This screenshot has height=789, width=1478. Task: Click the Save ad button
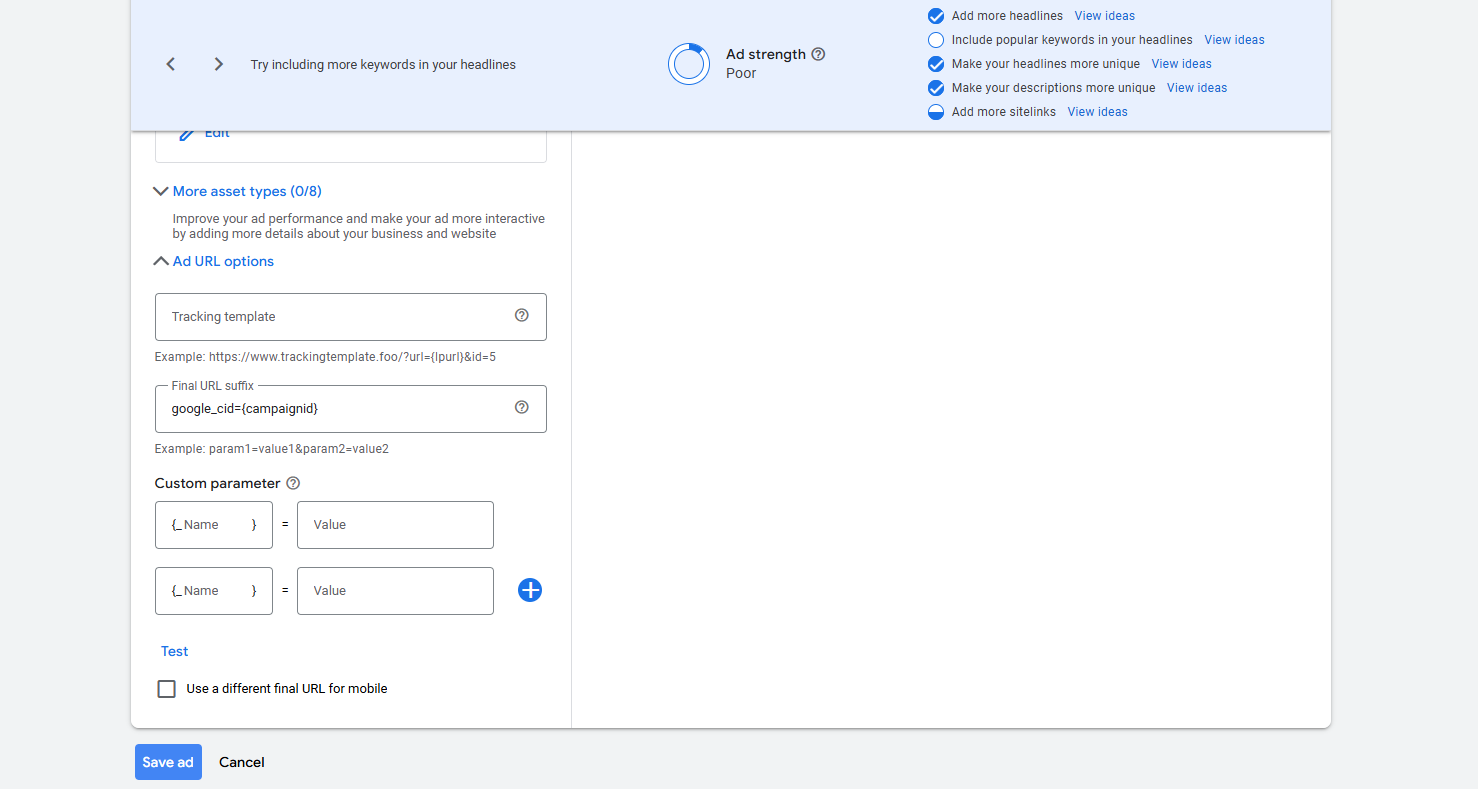point(168,762)
